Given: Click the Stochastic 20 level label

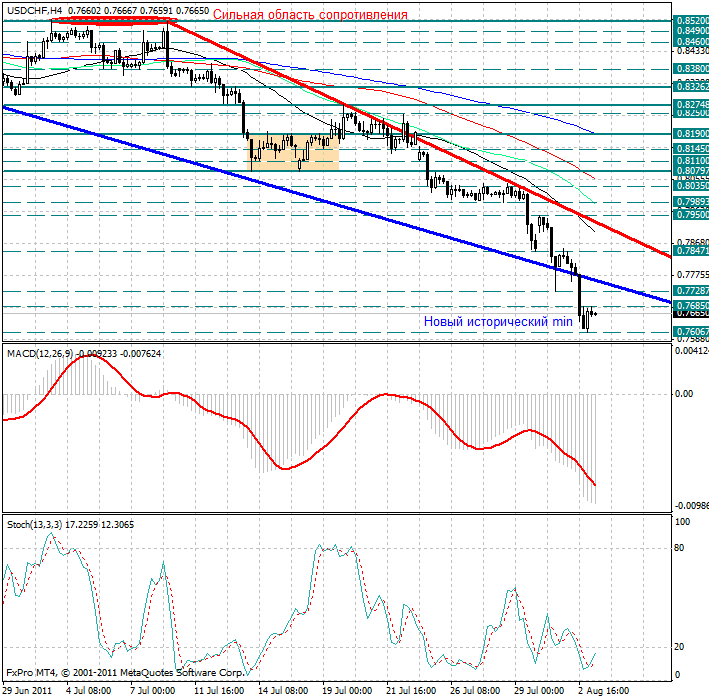Looking at the screenshot, I should 679,647.
